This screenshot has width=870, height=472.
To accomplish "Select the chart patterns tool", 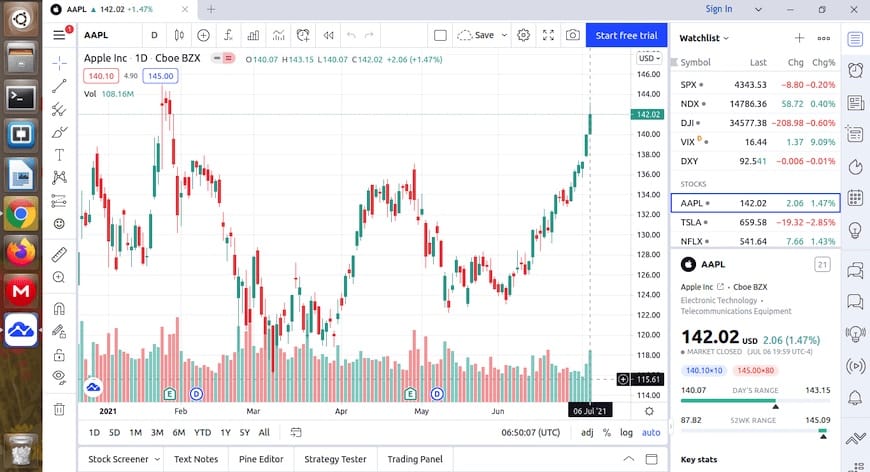I will (x=59, y=177).
